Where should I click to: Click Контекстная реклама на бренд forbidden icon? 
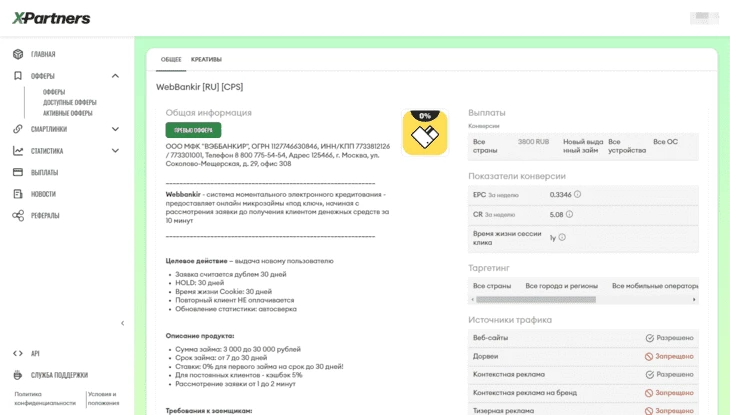pyautogui.click(x=649, y=393)
